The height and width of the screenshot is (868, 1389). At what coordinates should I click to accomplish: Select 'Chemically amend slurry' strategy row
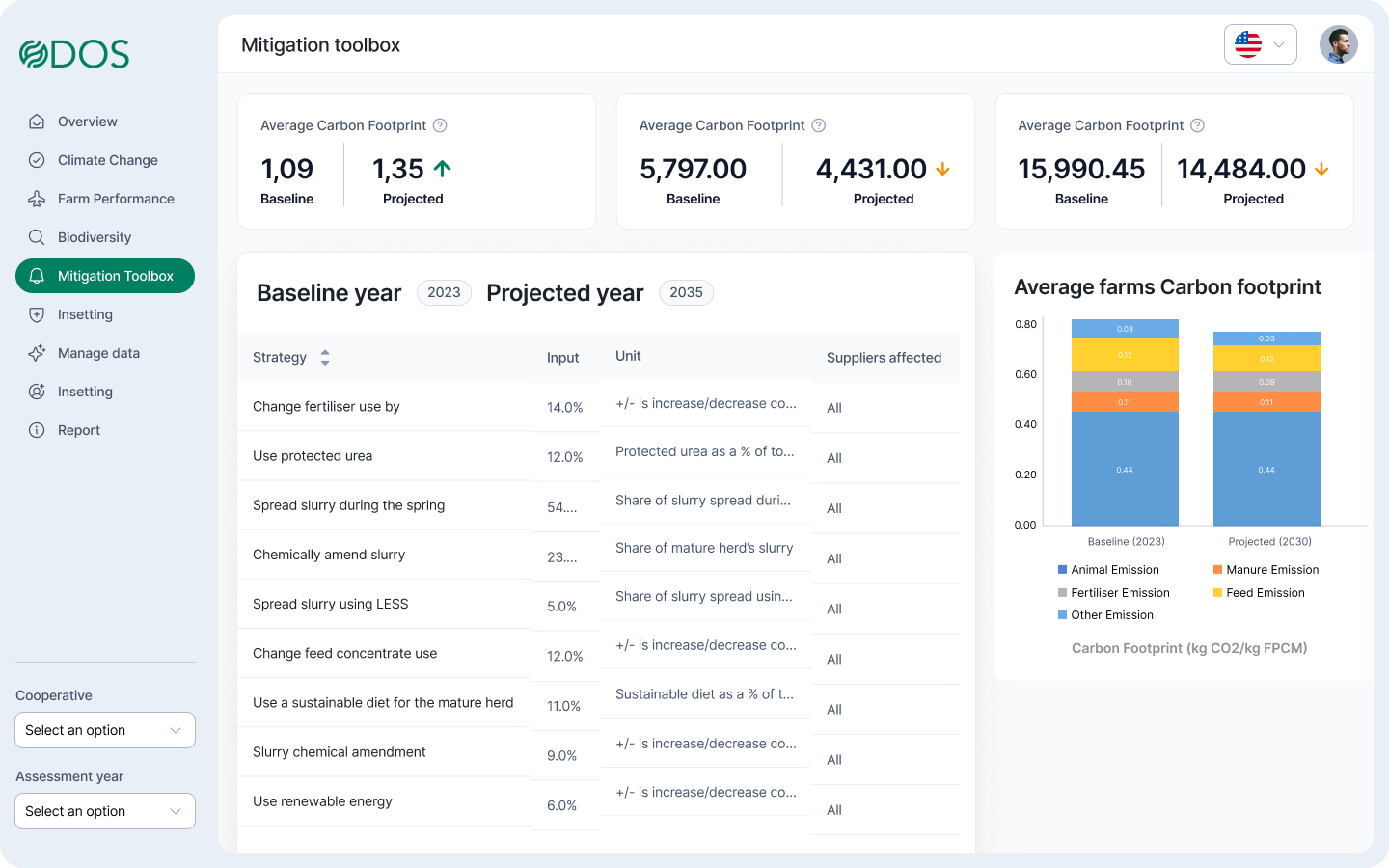click(384, 555)
